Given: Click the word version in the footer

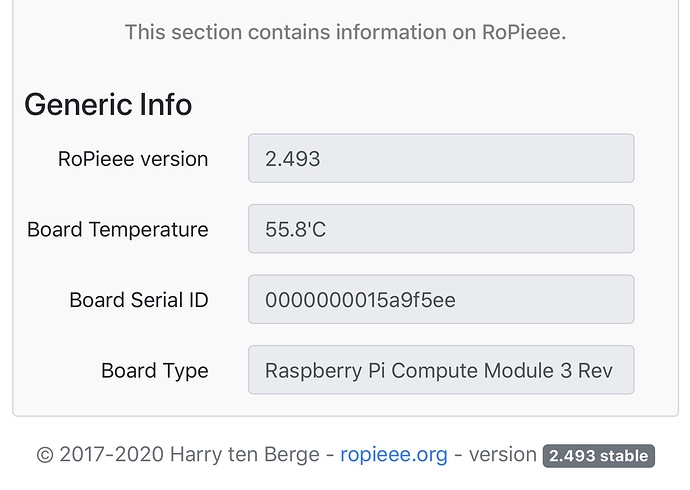Looking at the screenshot, I should (503, 455).
